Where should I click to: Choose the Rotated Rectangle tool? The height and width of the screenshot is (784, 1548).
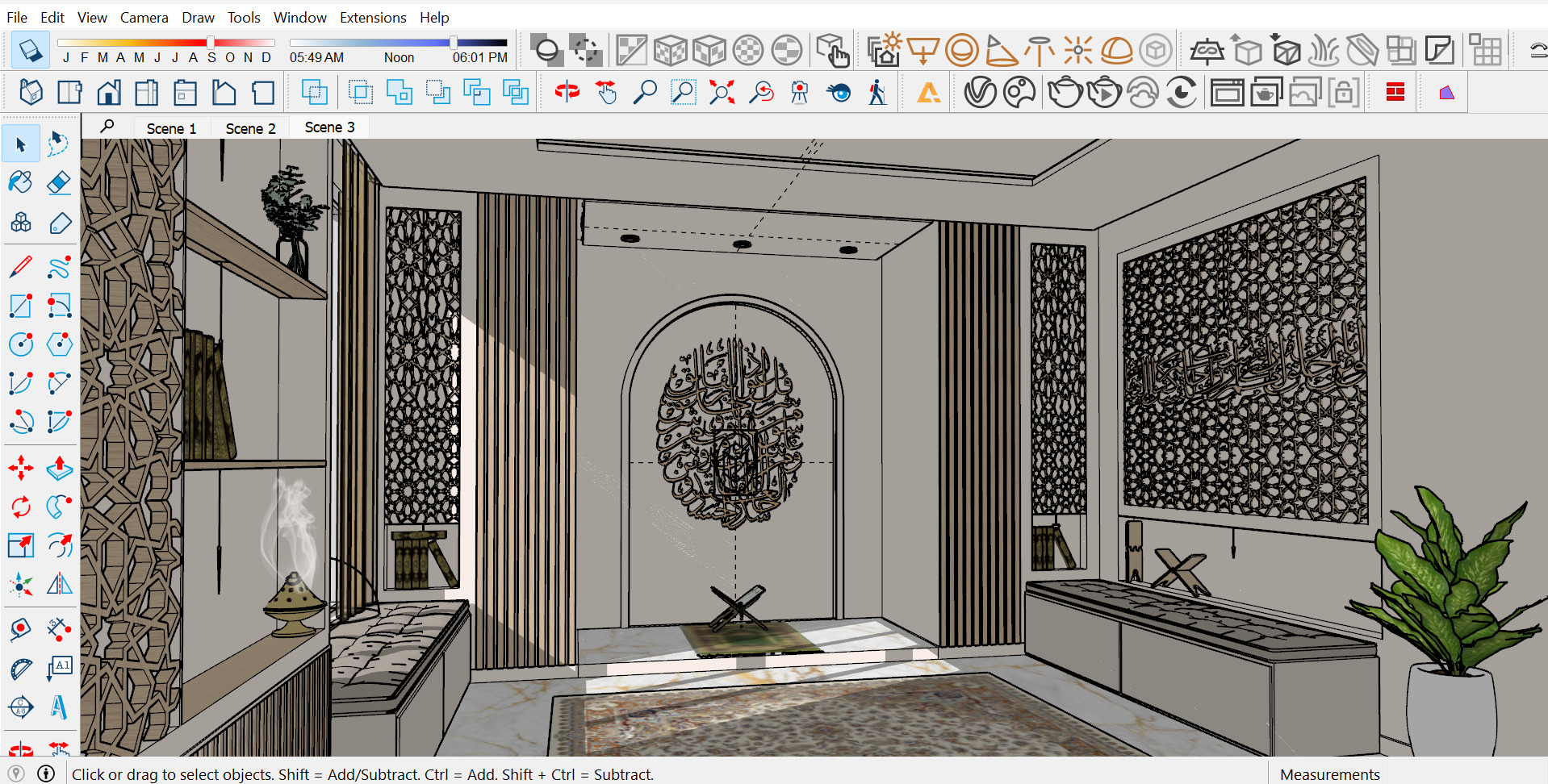point(59,306)
